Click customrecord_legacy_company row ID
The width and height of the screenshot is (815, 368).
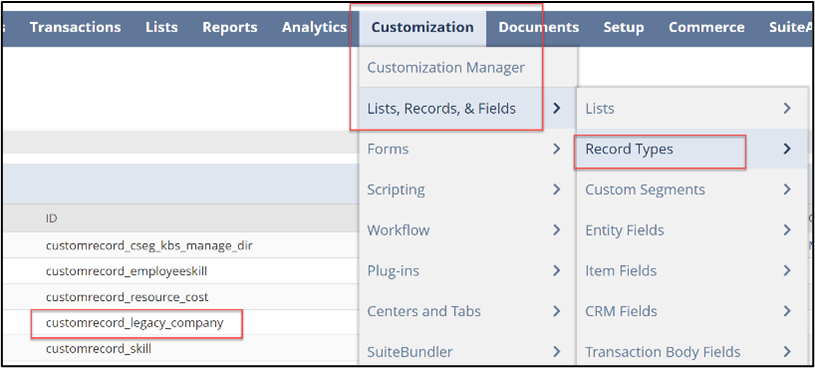pos(135,323)
